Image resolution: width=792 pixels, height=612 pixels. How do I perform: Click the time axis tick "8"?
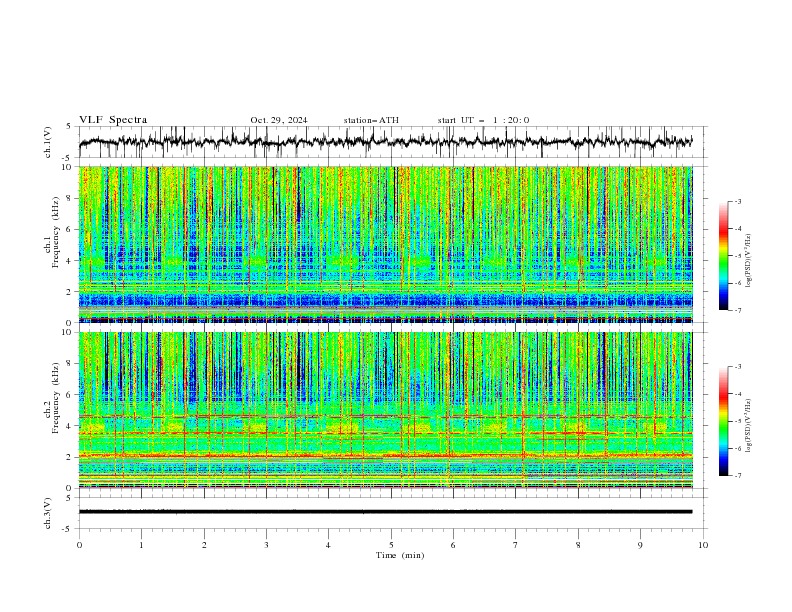pos(578,545)
